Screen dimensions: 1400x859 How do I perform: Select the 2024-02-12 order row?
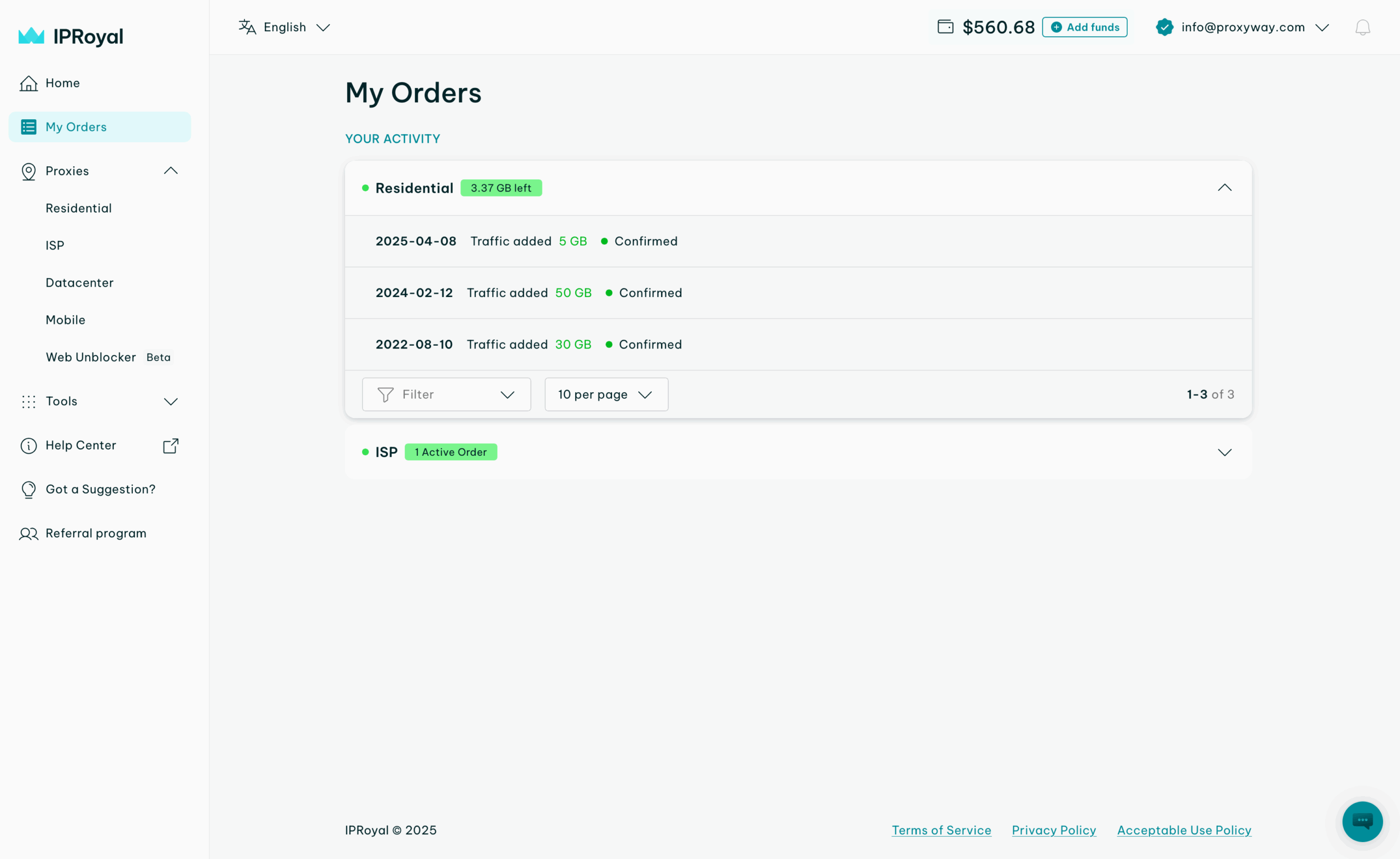tap(798, 293)
